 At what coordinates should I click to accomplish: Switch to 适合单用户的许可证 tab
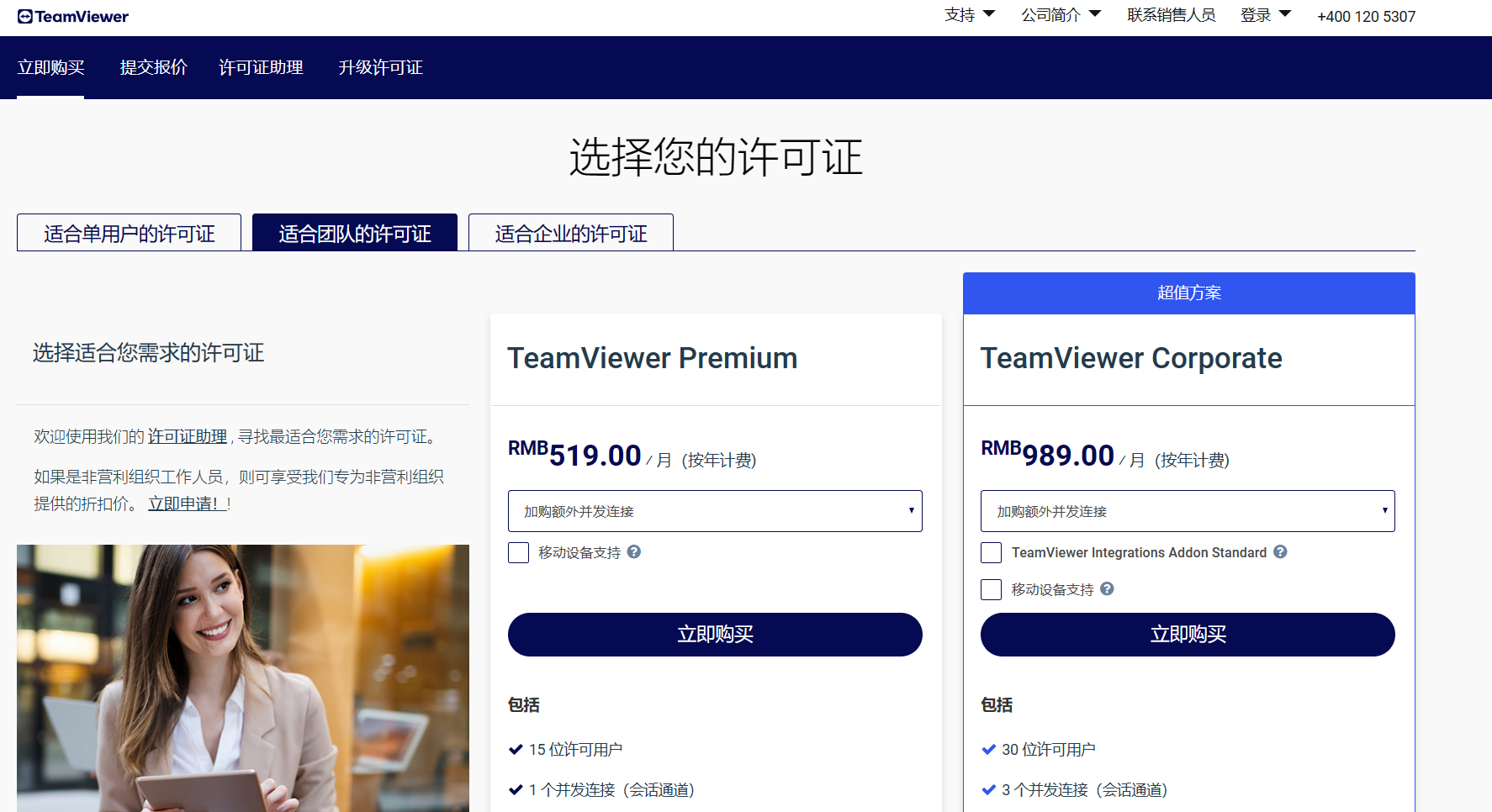(x=130, y=233)
